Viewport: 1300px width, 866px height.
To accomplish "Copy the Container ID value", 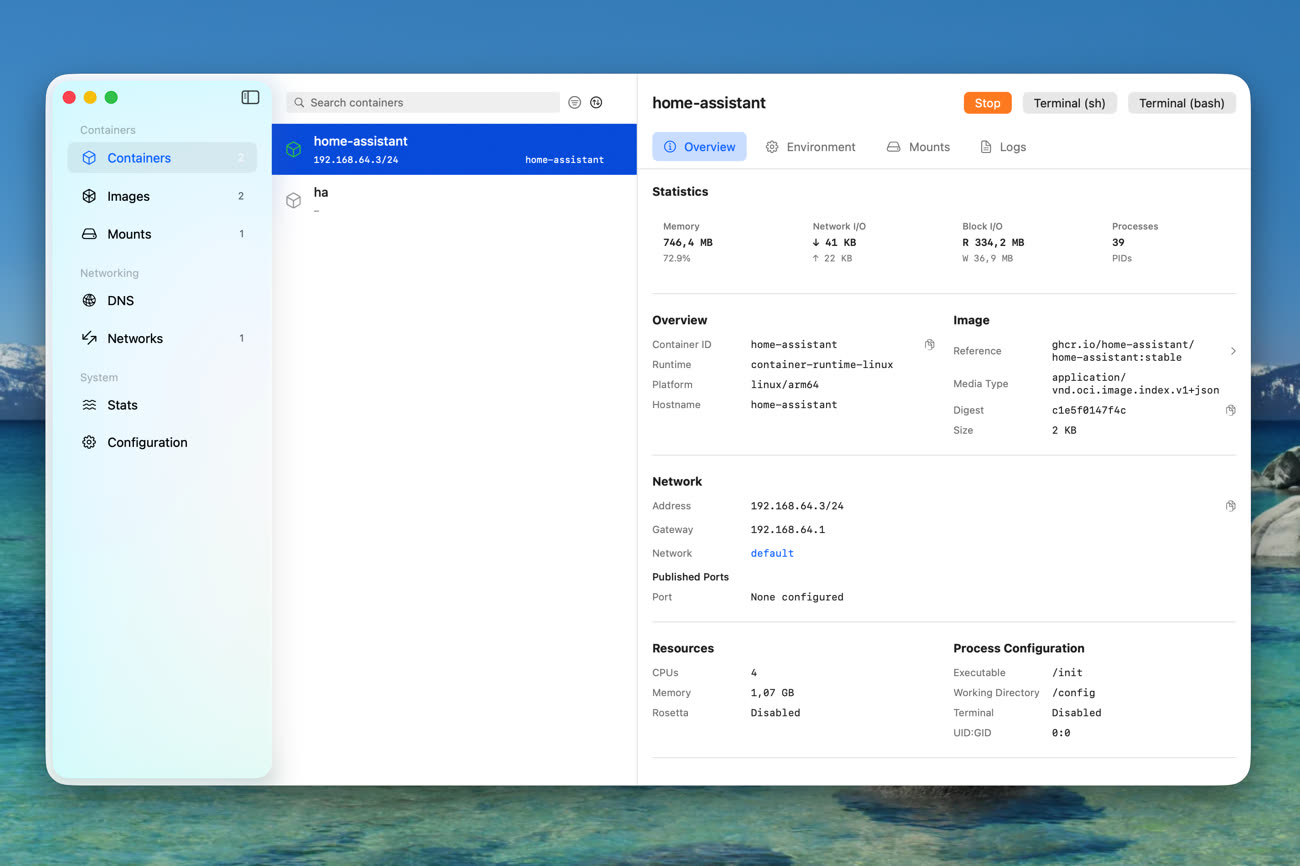I will 930,344.
